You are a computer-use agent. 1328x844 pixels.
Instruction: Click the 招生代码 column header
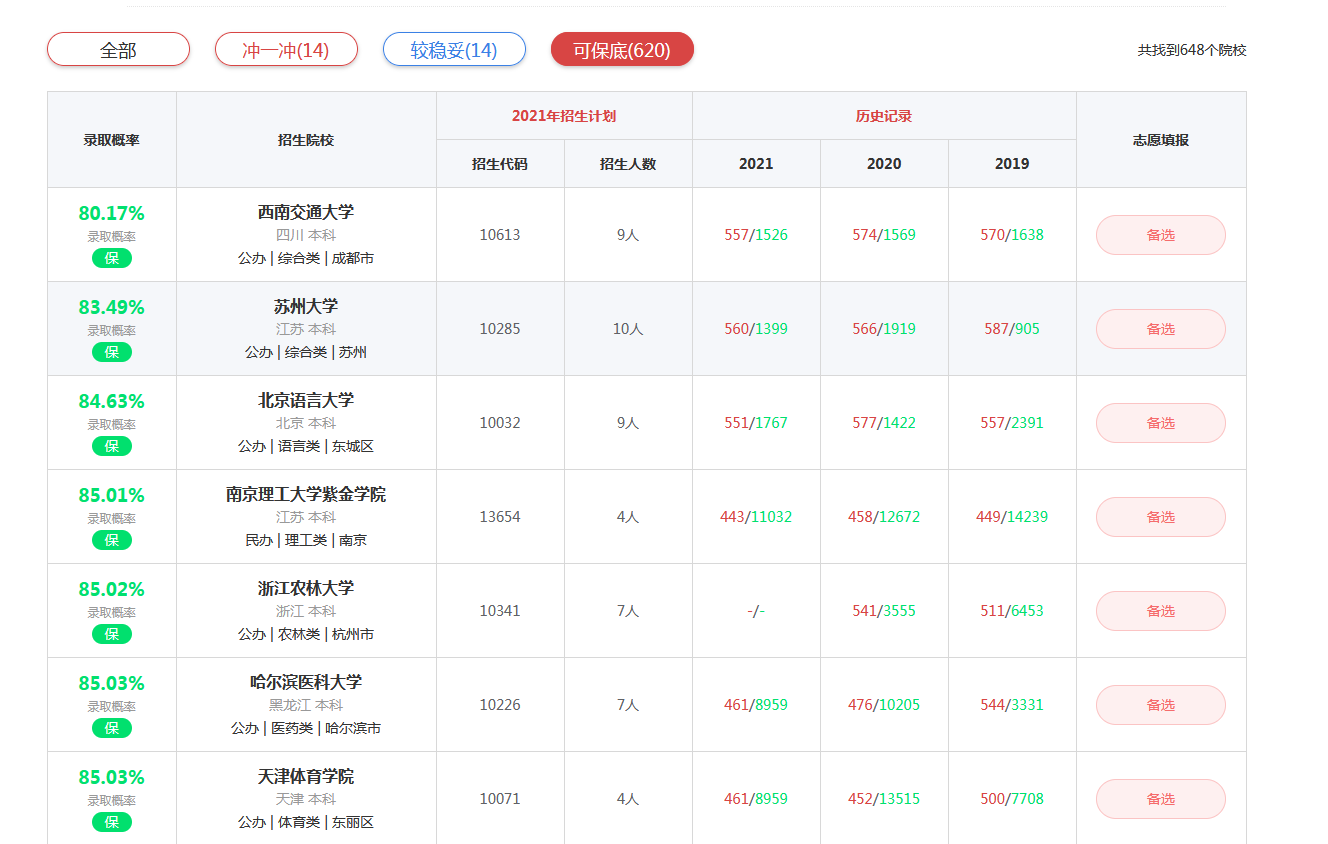pos(500,164)
